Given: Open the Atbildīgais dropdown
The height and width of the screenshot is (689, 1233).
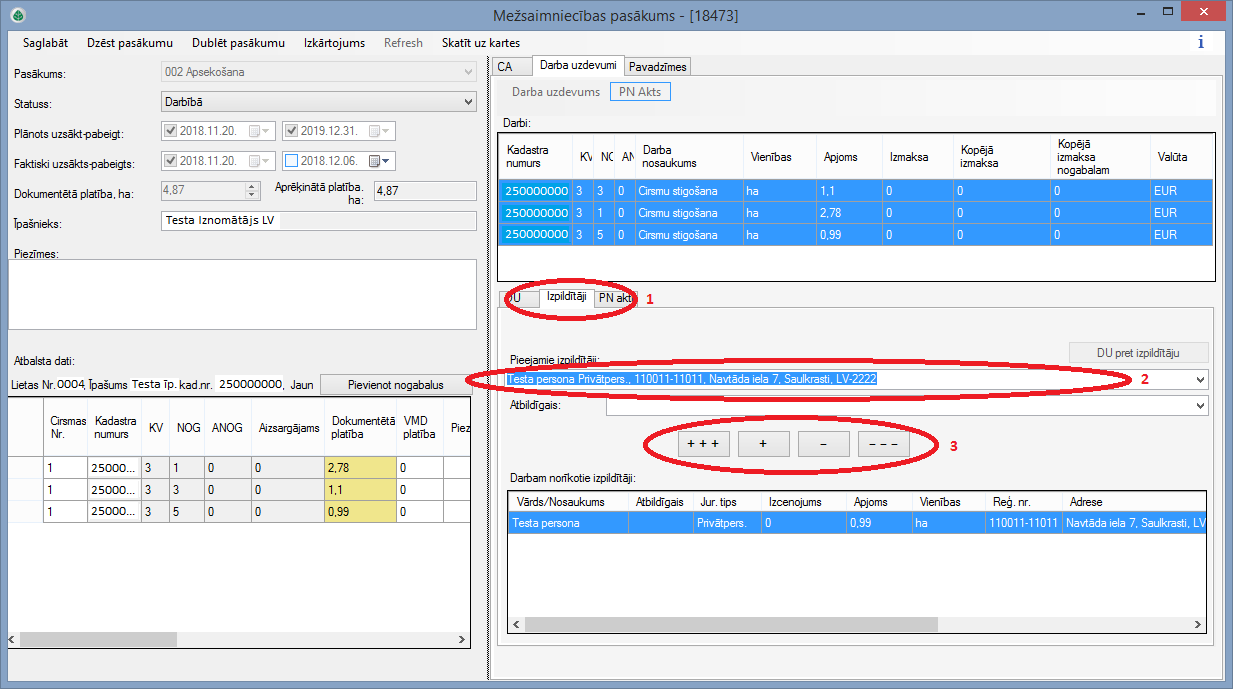Looking at the screenshot, I should [x=1199, y=405].
